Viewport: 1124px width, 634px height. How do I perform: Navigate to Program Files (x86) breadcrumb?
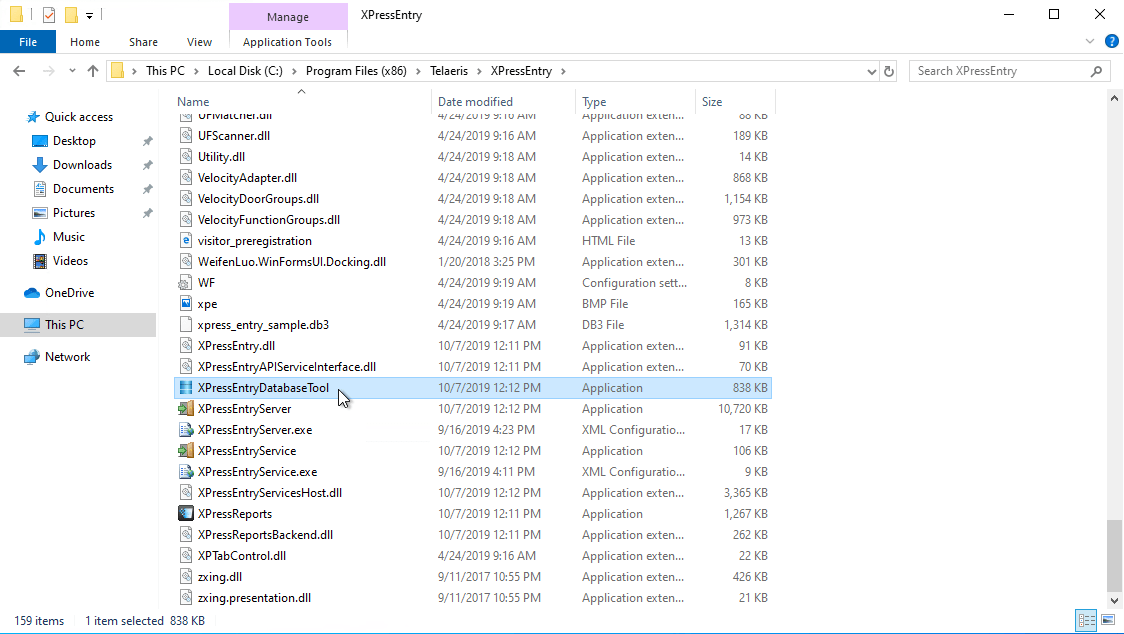(356, 71)
